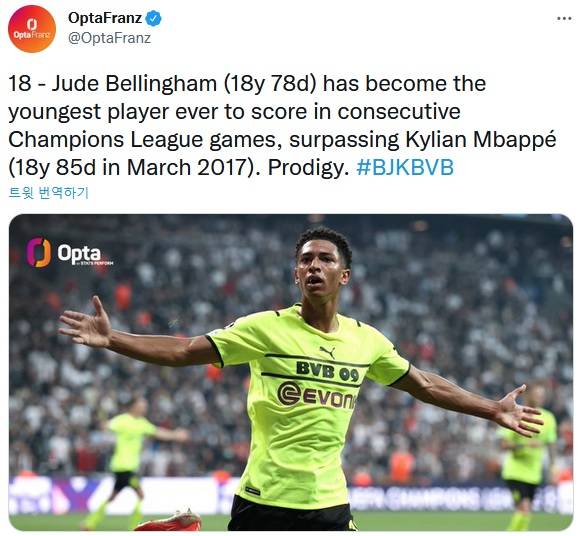This screenshot has height=536, width=578.
Task: Click the BVB 09 text on shirt
Action: (327, 371)
